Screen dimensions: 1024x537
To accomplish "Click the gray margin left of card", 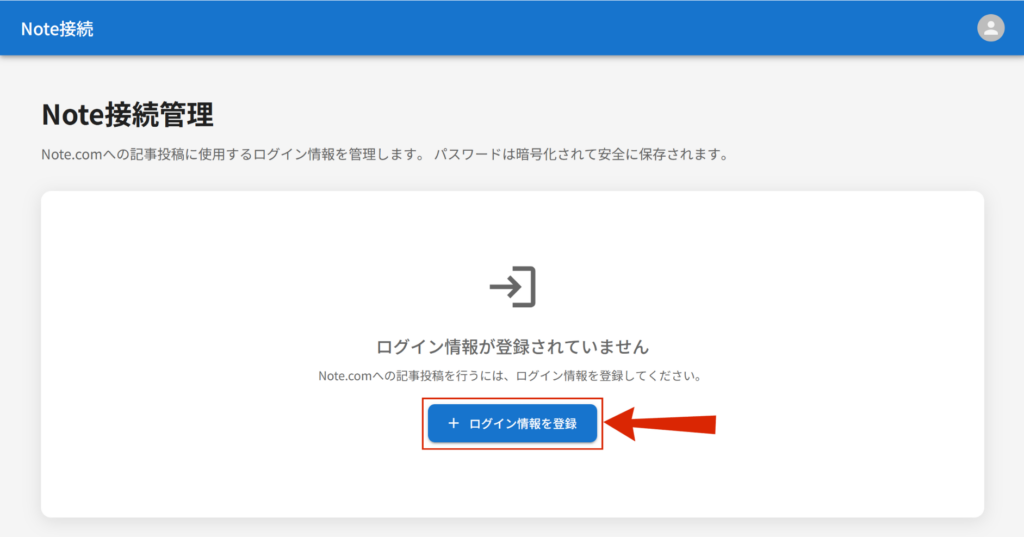I will click(20, 350).
